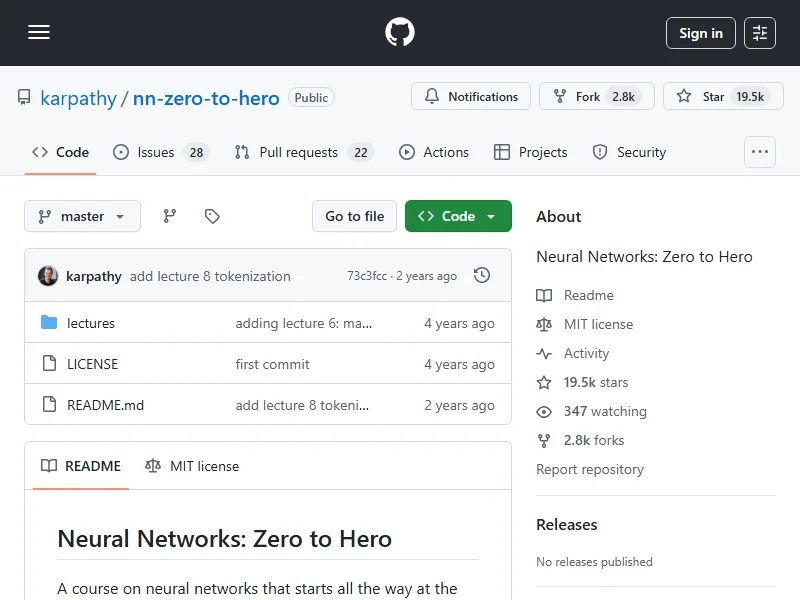Click the GitHub logo
The width and height of the screenshot is (800, 600).
pos(400,33)
